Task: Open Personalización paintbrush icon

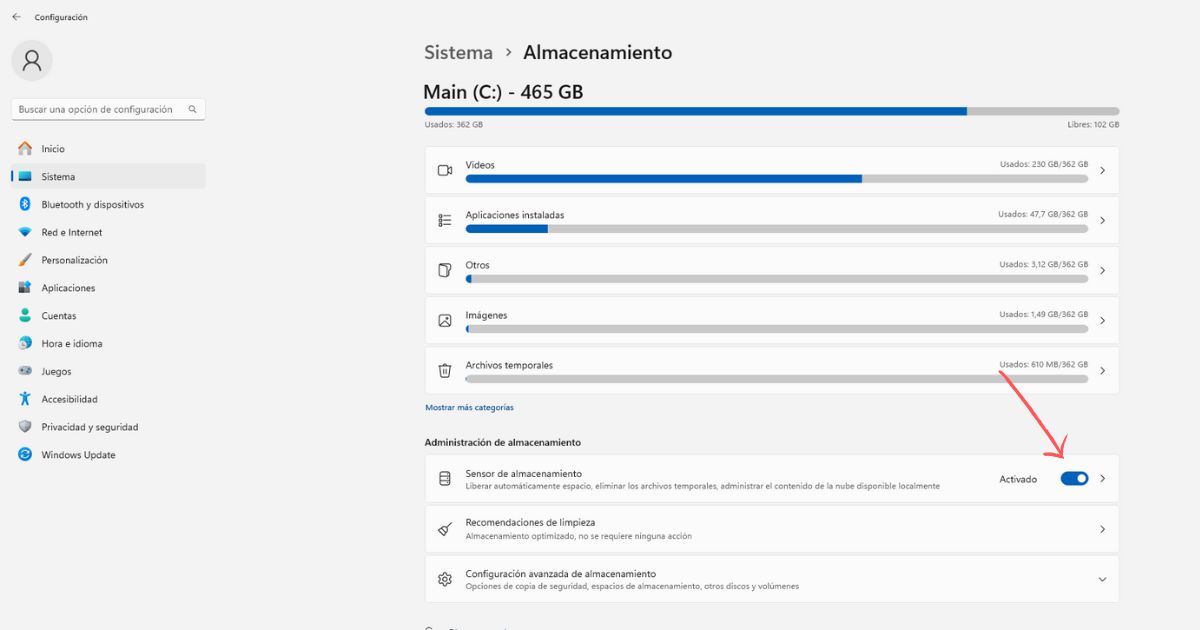Action: pos(25,260)
